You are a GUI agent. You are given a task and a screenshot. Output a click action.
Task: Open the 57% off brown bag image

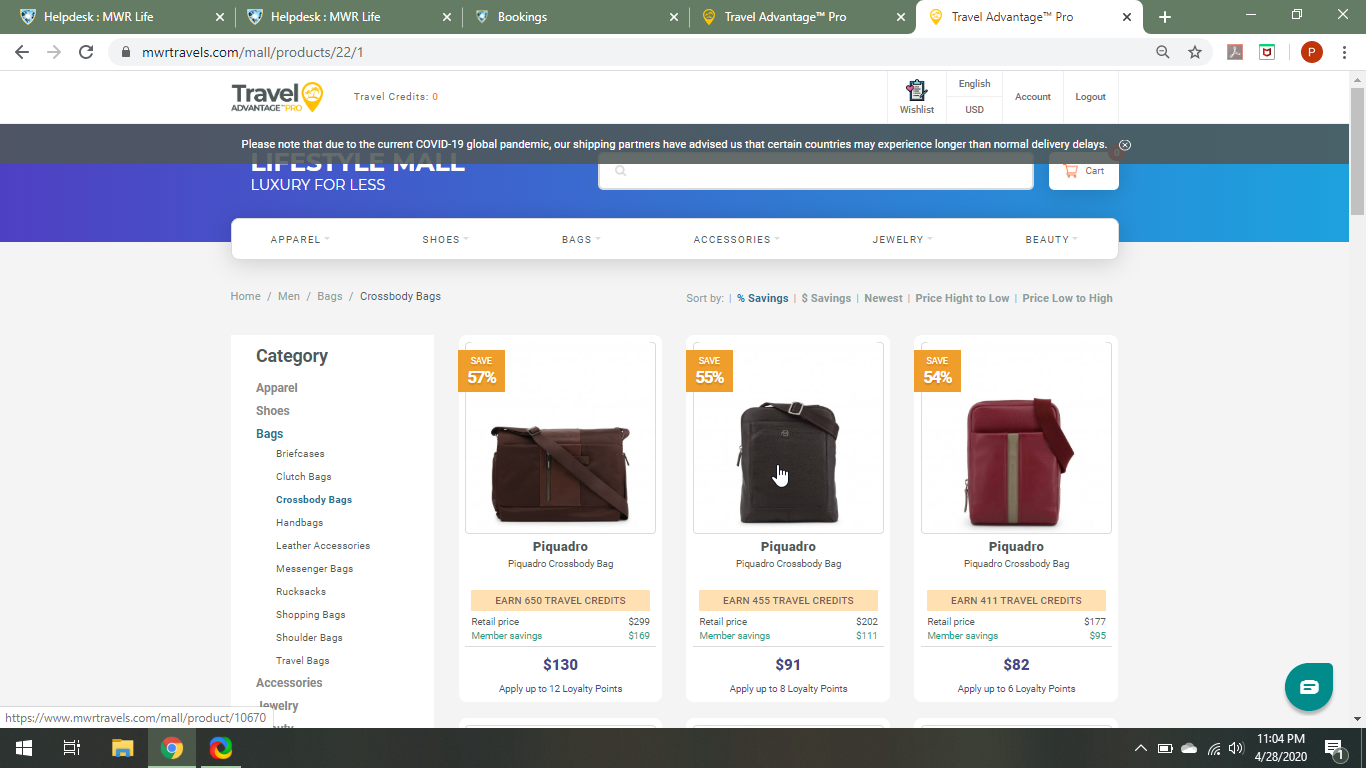560,438
